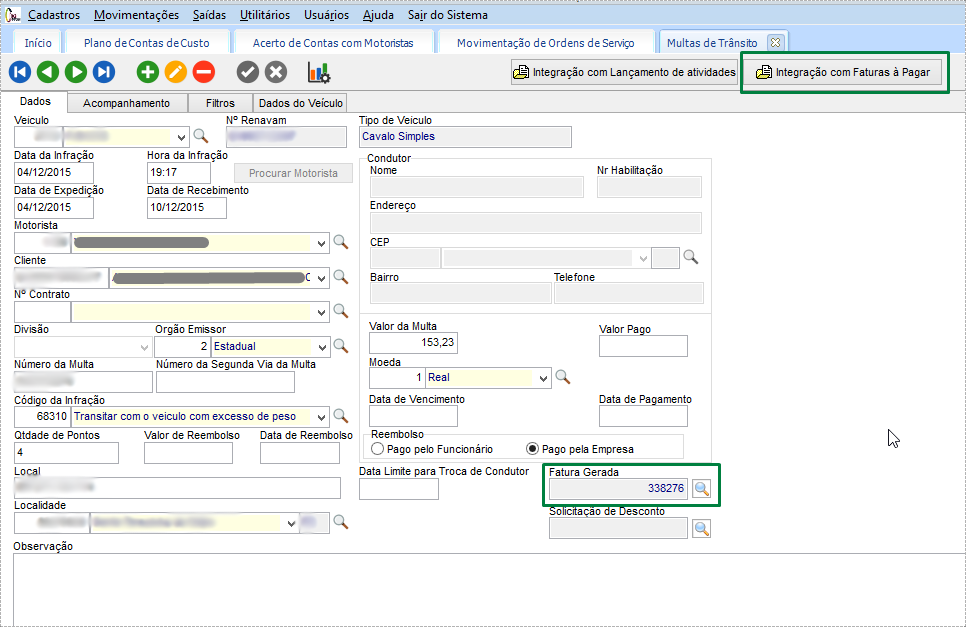This screenshot has height=627, width=966.
Task: Open the chart report settings icon
Action: point(319,72)
